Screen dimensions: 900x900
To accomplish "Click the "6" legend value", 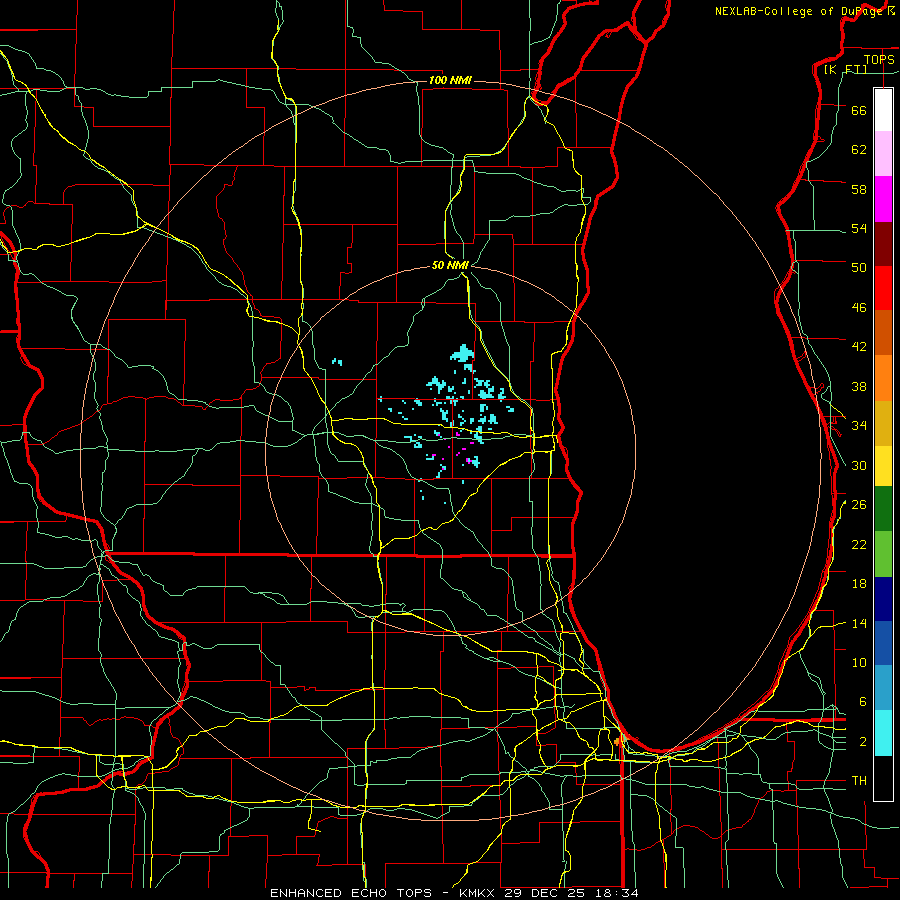I will click(x=863, y=701).
